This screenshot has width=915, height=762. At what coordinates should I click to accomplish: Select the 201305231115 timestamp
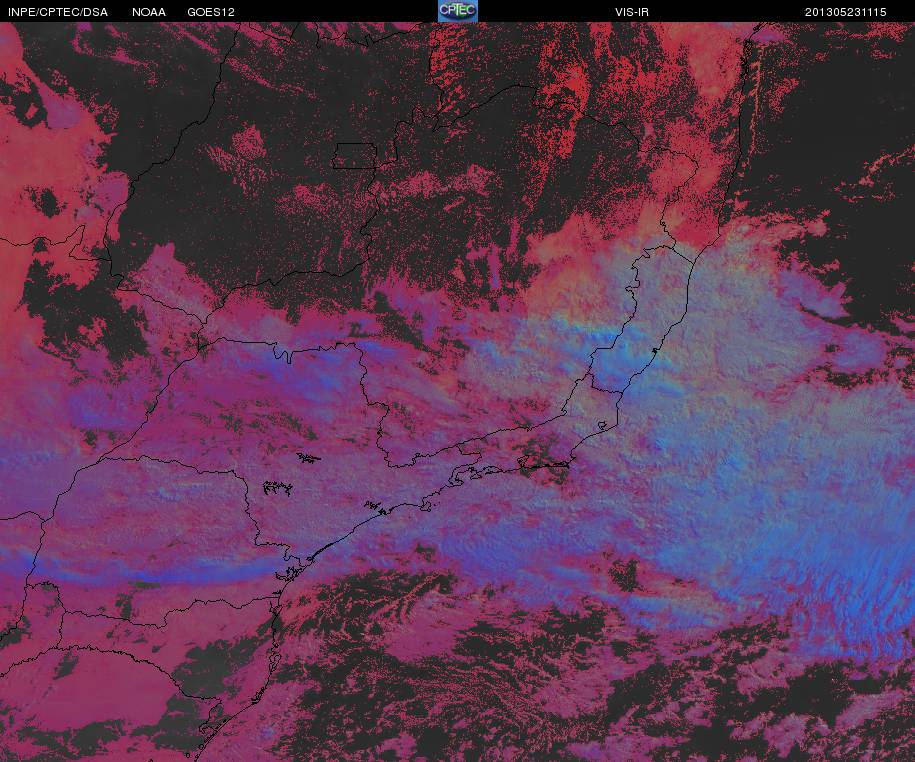click(x=846, y=12)
